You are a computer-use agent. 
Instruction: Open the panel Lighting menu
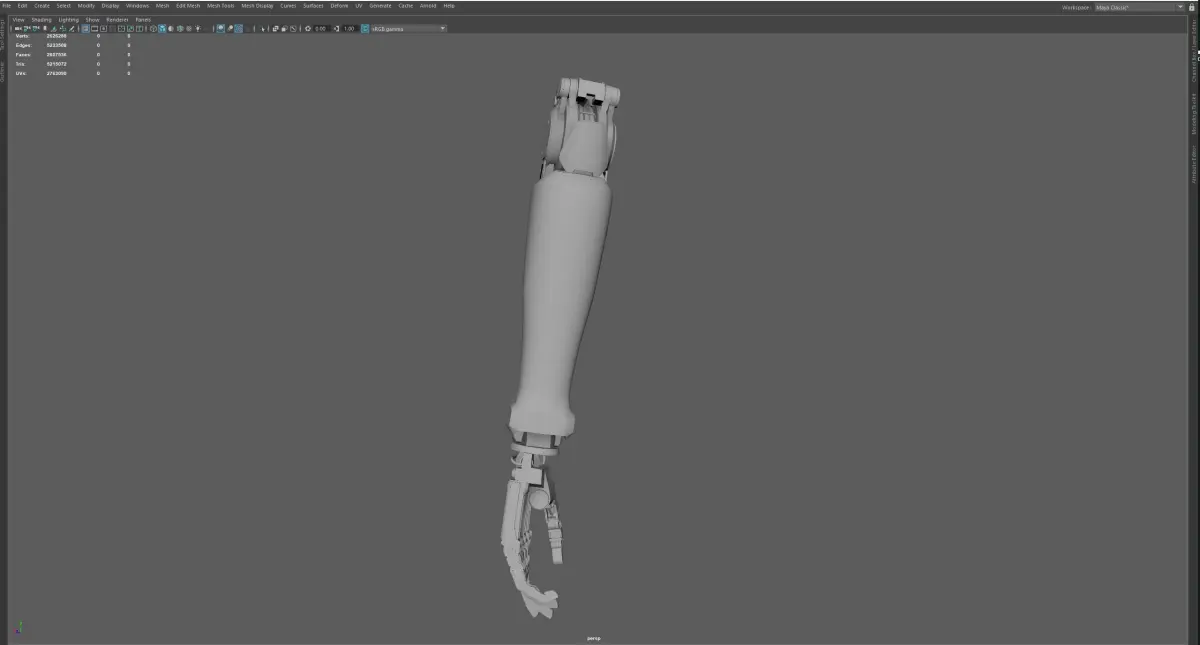68,19
